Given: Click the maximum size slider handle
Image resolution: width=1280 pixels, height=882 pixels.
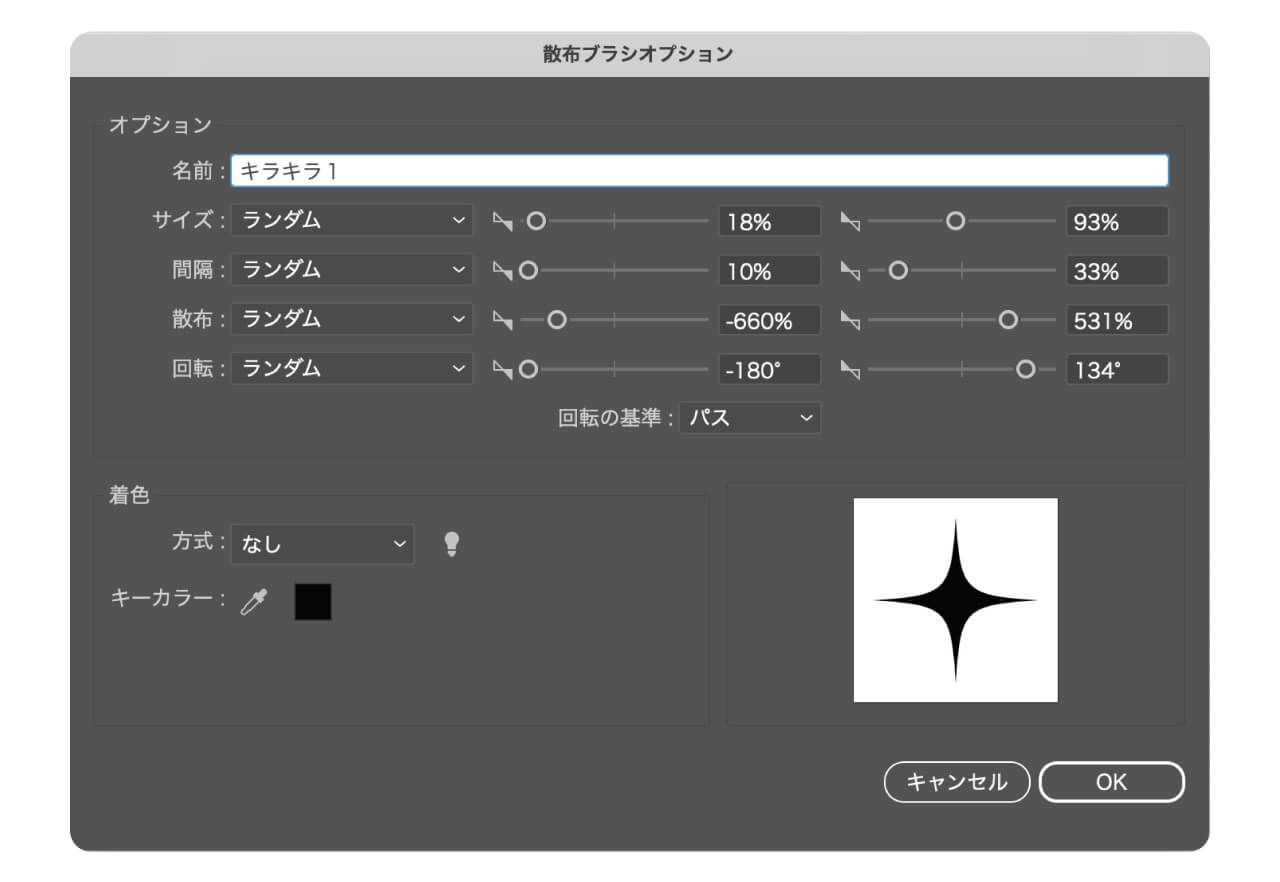Looking at the screenshot, I should coord(956,221).
